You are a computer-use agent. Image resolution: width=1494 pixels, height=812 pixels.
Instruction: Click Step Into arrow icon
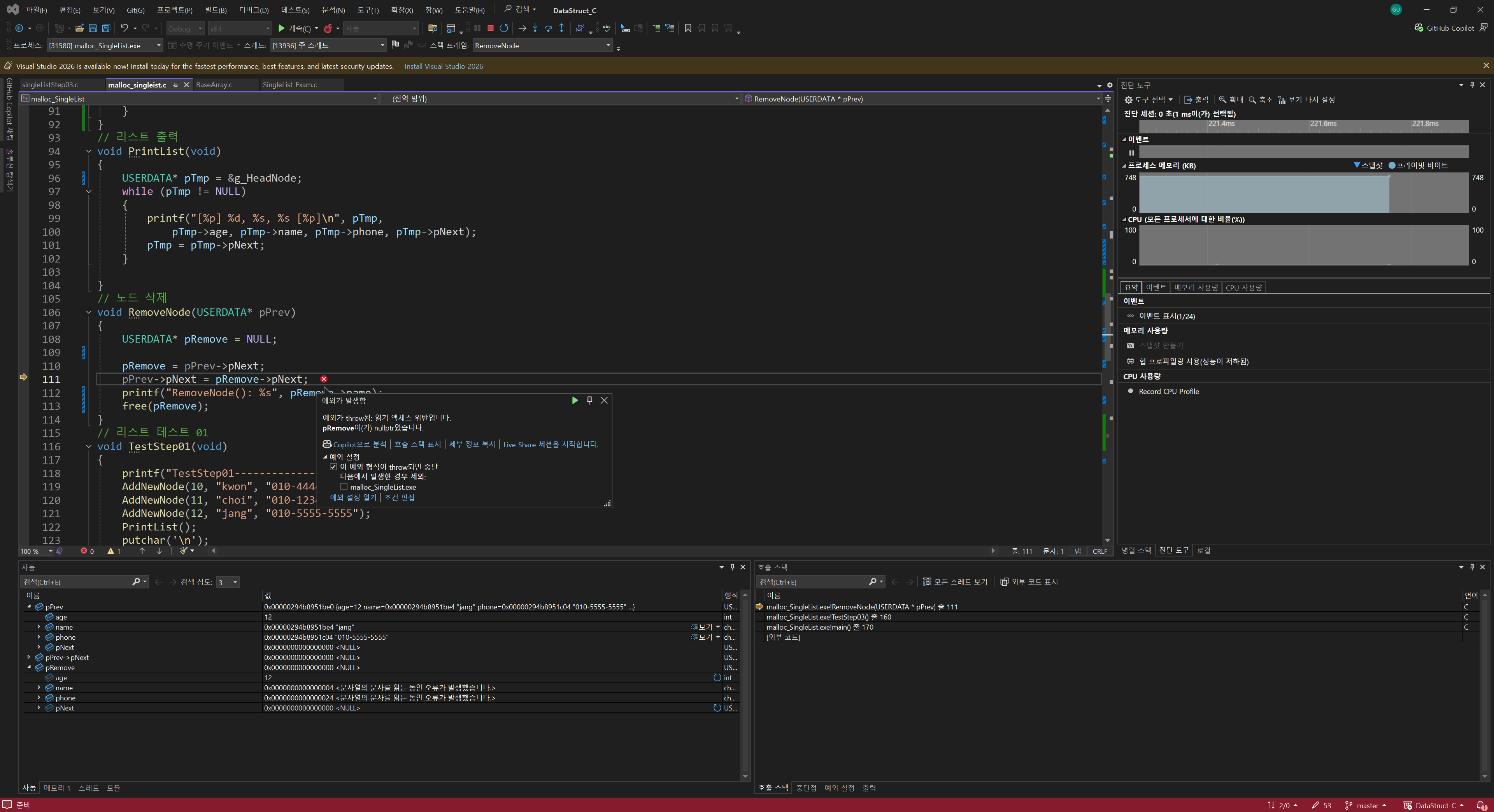(x=535, y=28)
